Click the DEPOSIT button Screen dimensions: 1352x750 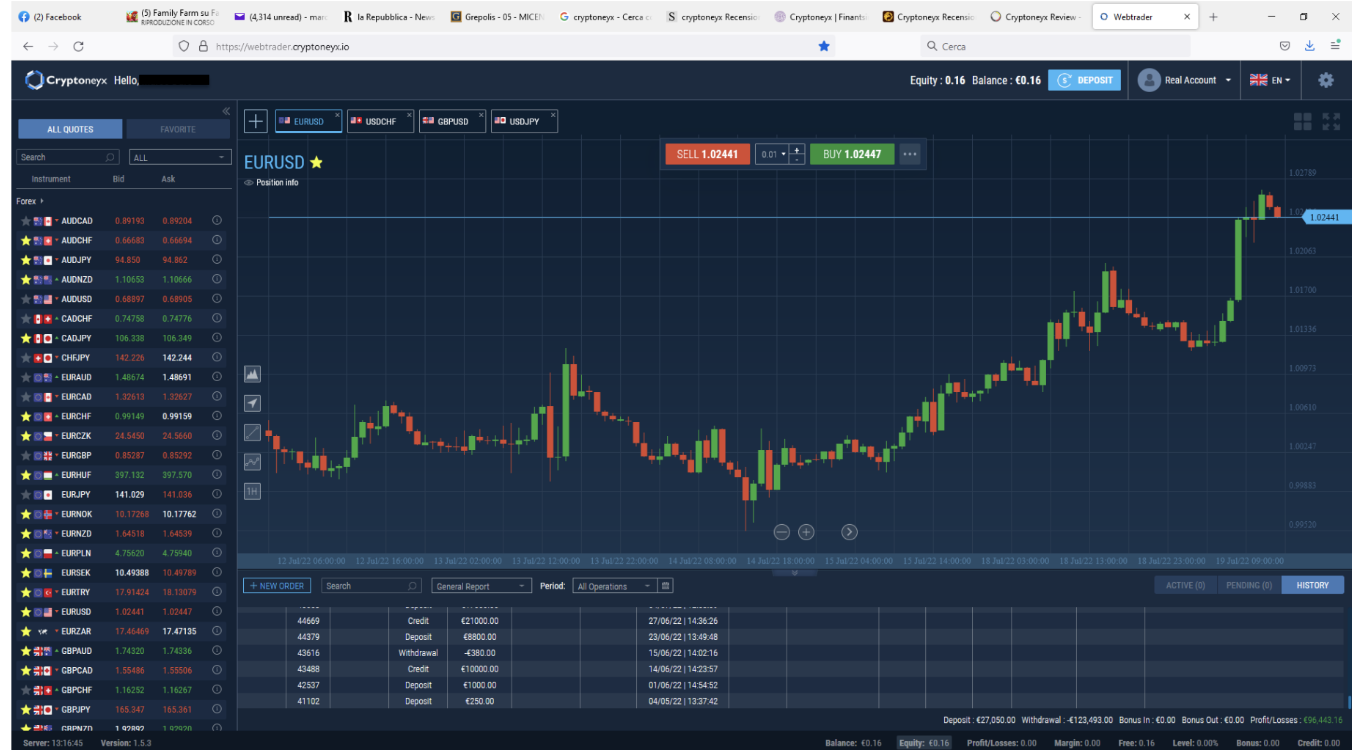[x=1085, y=80]
